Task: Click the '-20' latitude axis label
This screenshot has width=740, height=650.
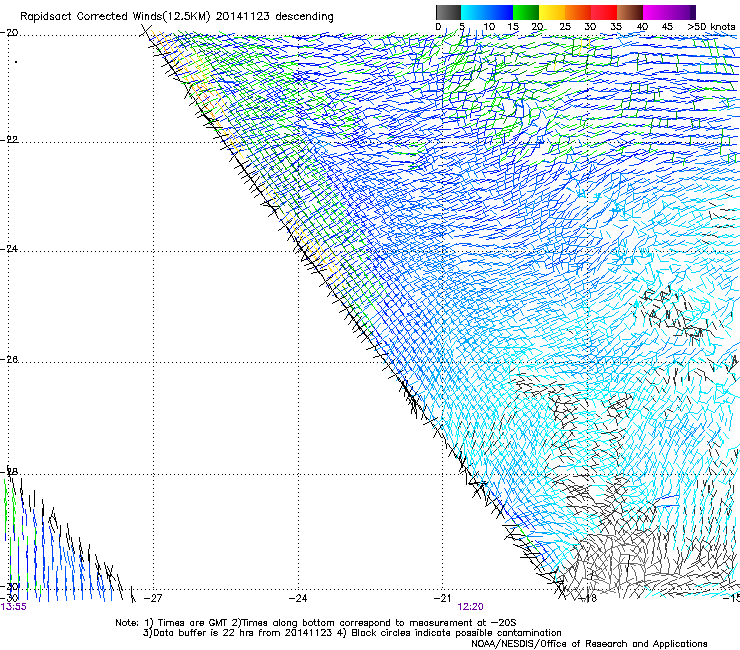Action: [x=9, y=33]
